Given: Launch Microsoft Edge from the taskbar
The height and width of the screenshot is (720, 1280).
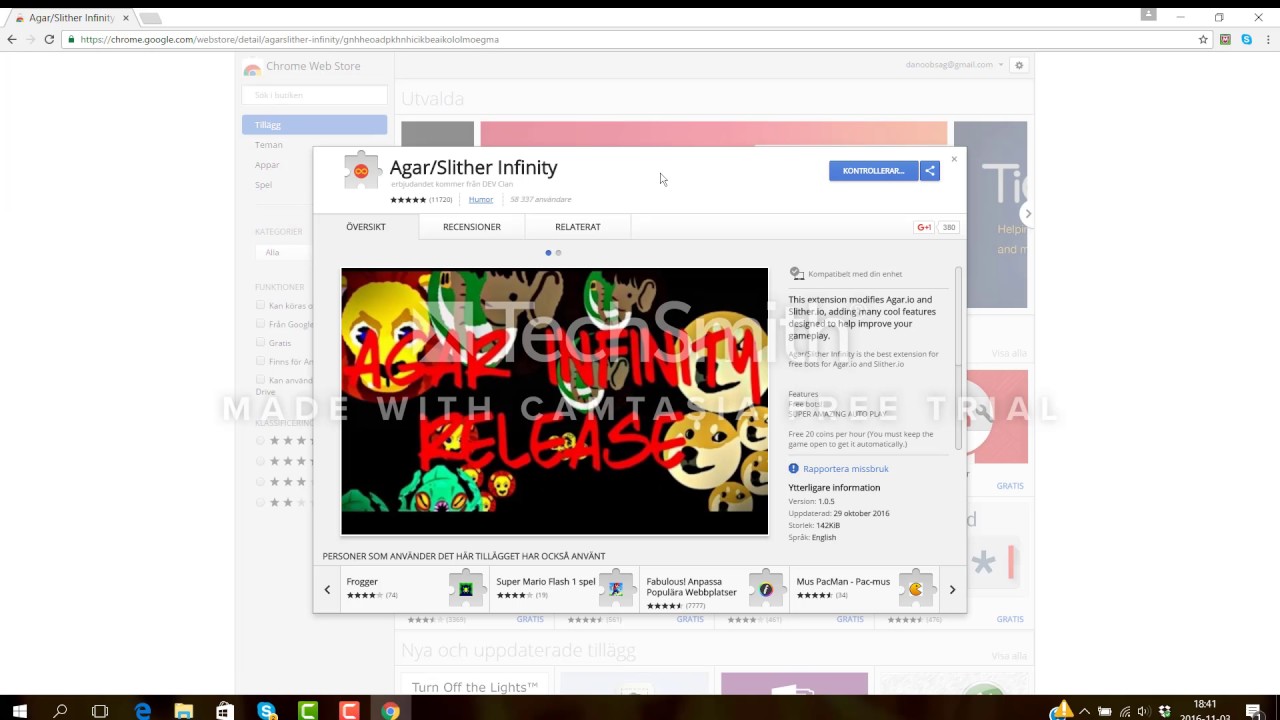Looking at the screenshot, I should click(x=143, y=711).
